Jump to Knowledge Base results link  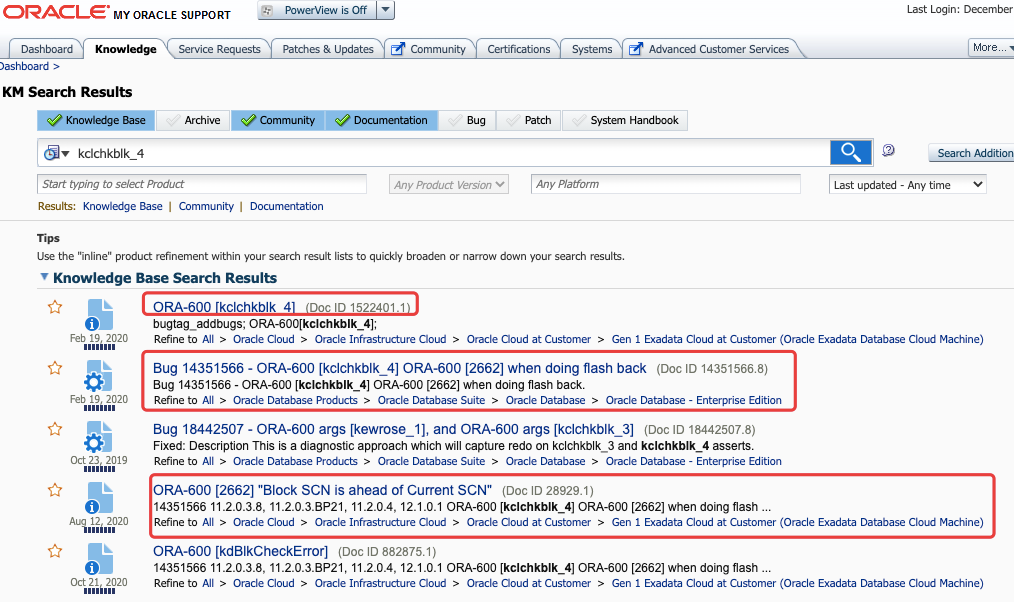122,206
